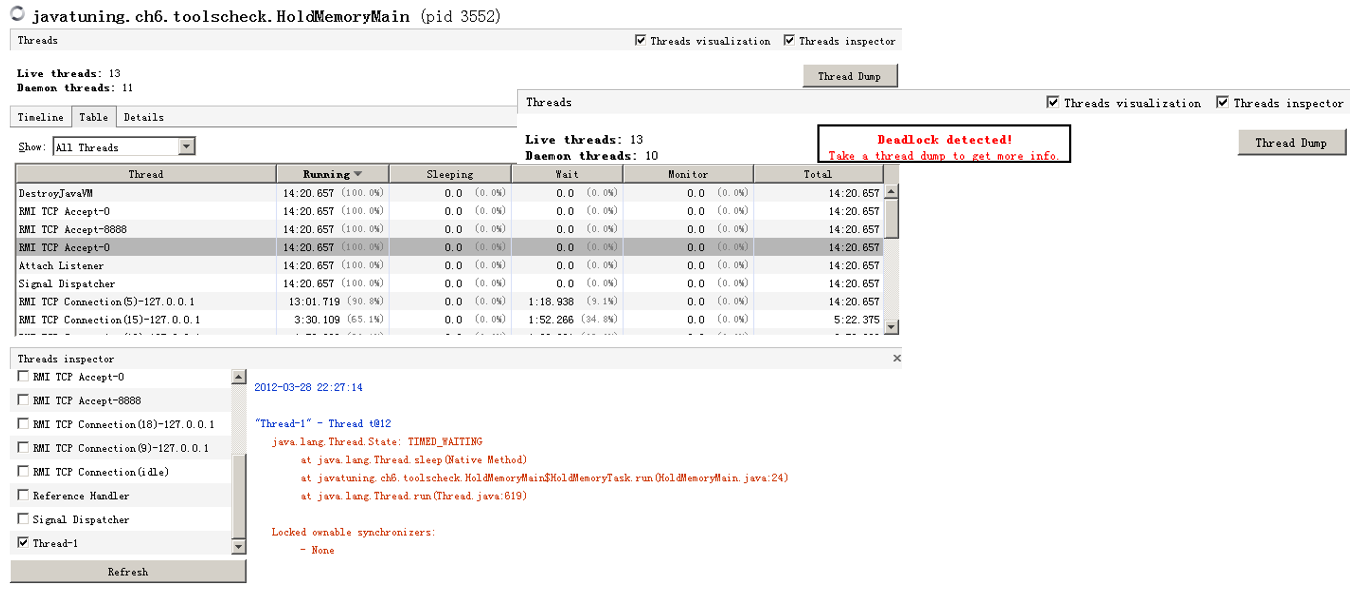Toggle Threads inspector checkbox at top
This screenshot has height=598, width=1355.
point(789,41)
